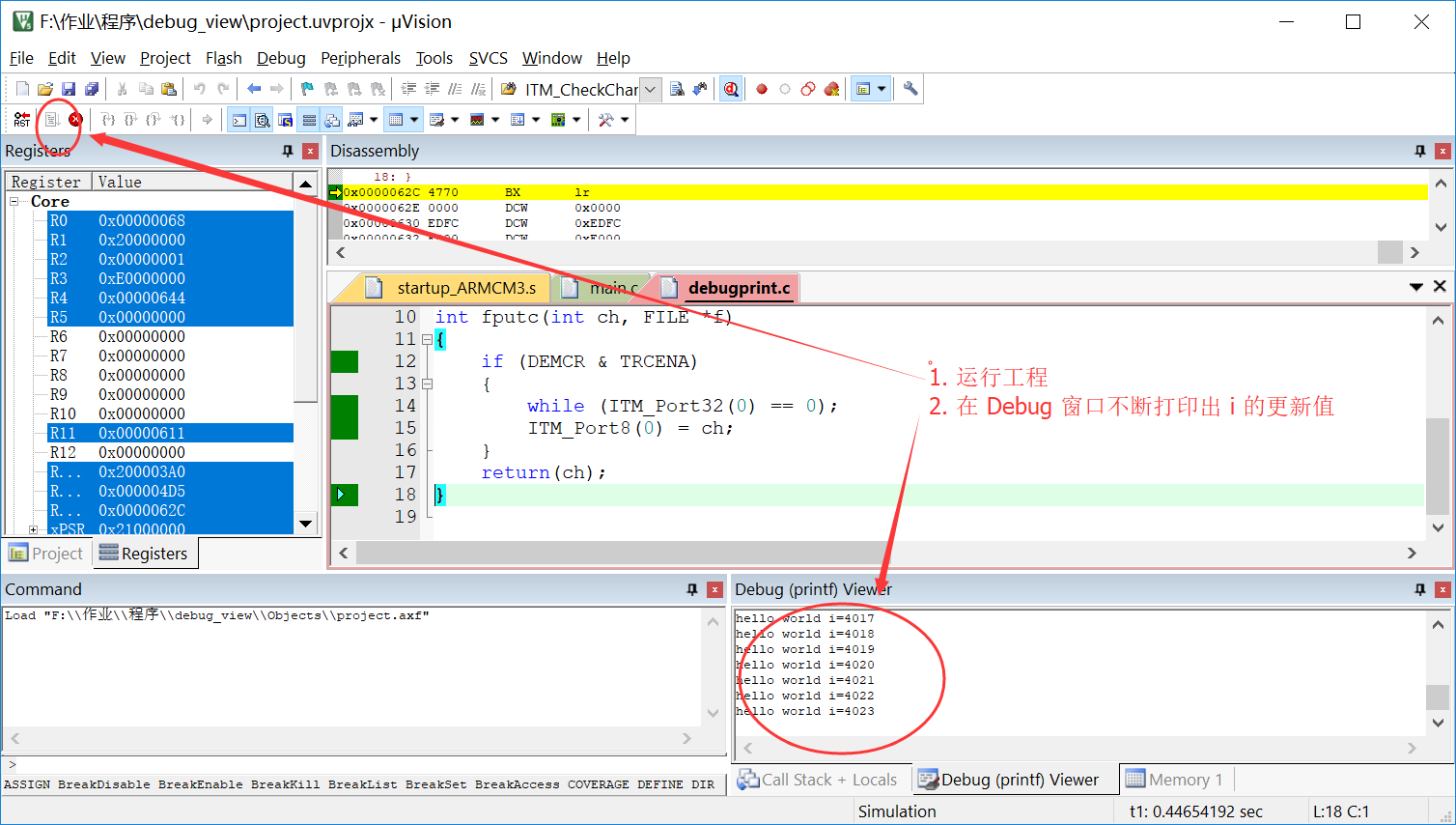Pin the Registers panel with its pin icon
Image resolution: width=1456 pixels, height=825 pixels.
pos(287,151)
